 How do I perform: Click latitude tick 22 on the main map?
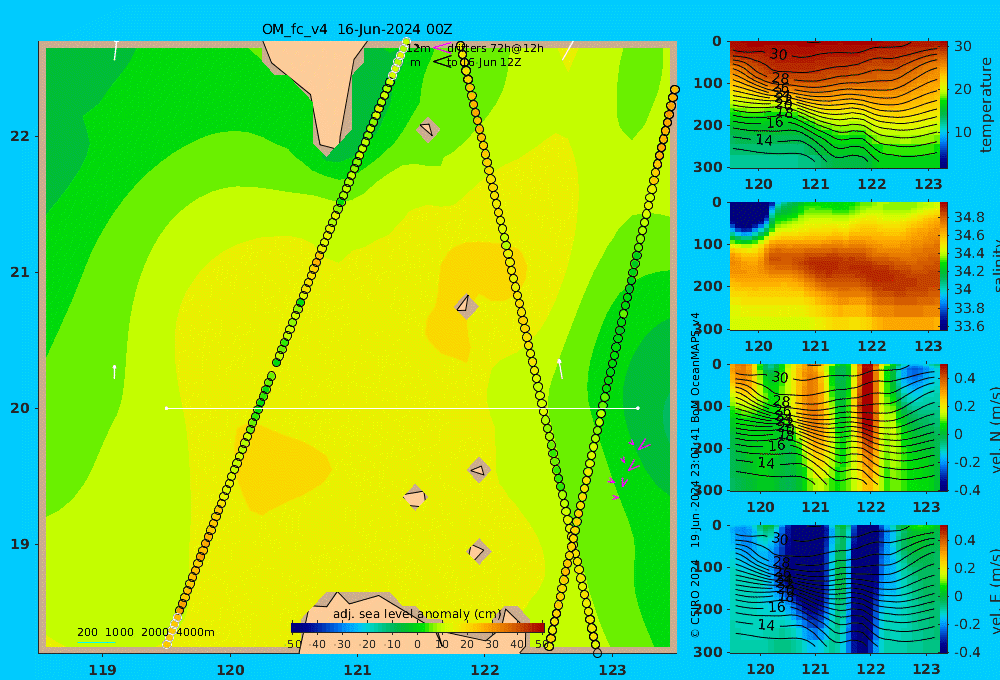[20, 136]
